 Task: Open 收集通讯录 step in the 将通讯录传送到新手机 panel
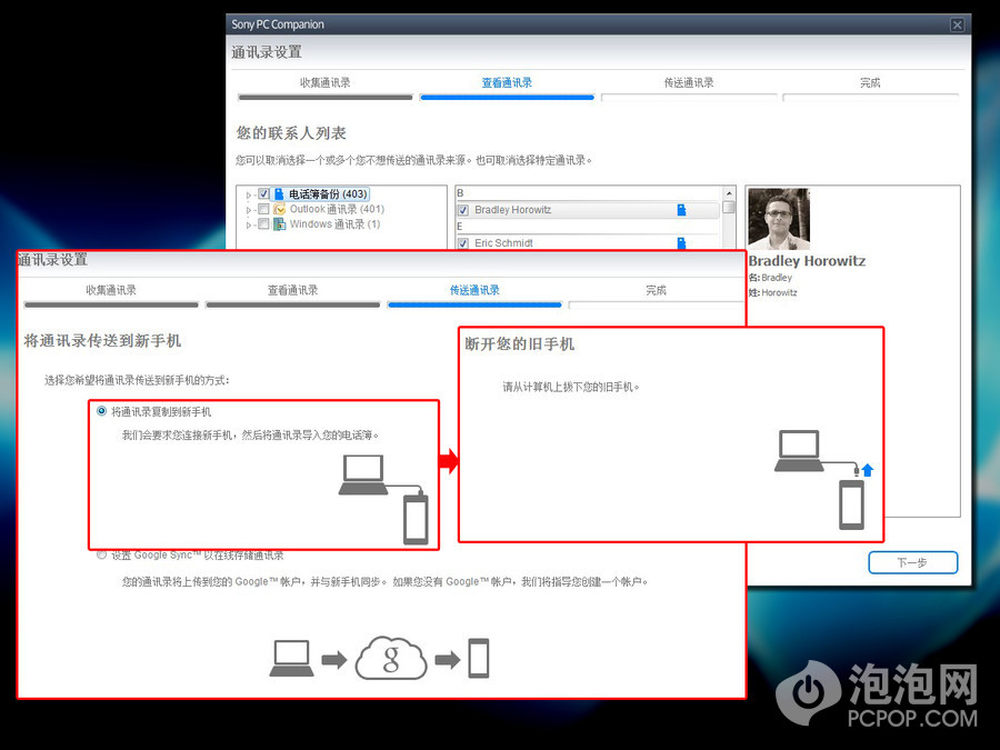(111, 290)
